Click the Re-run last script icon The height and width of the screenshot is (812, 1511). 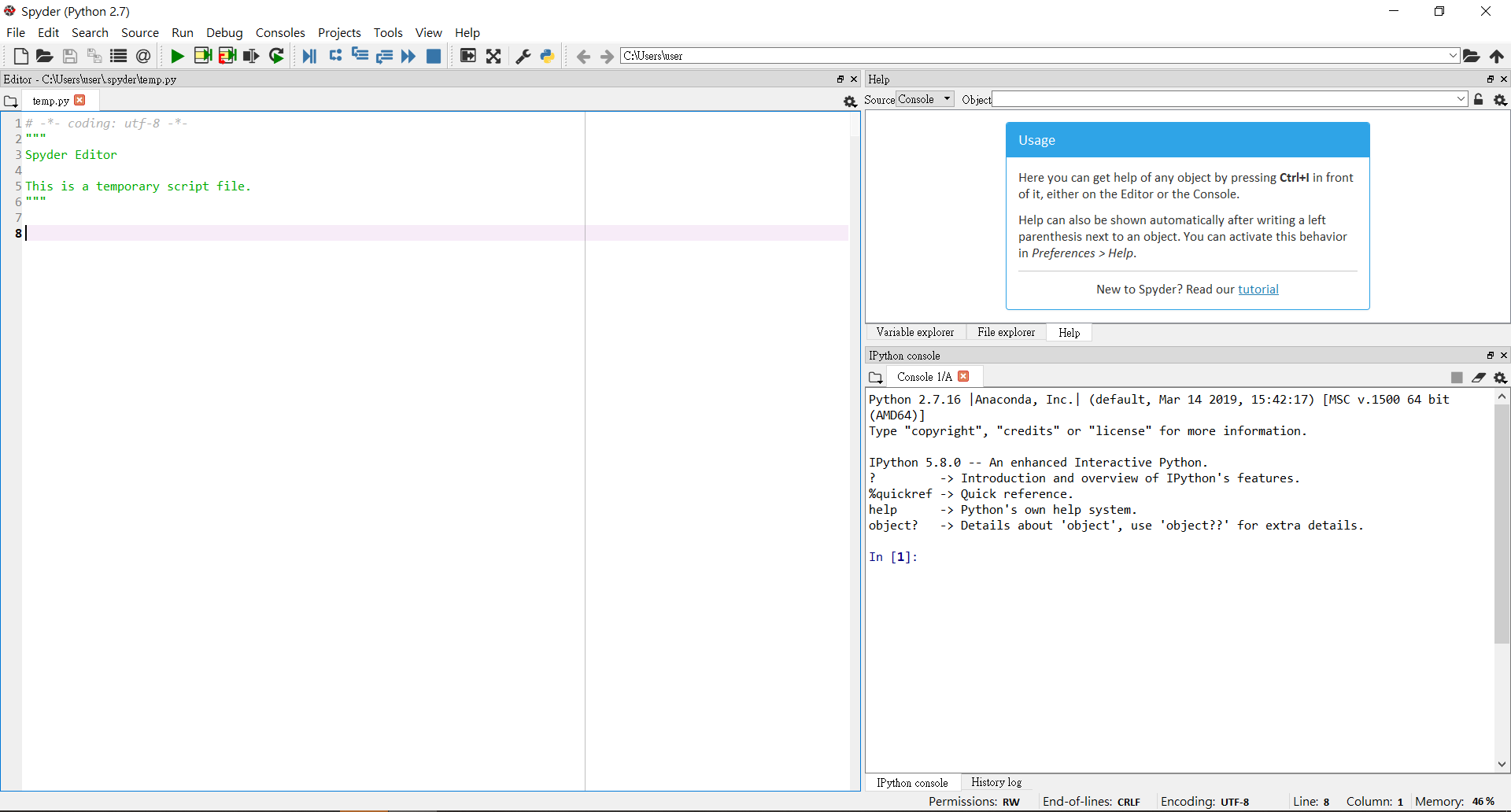click(x=276, y=56)
